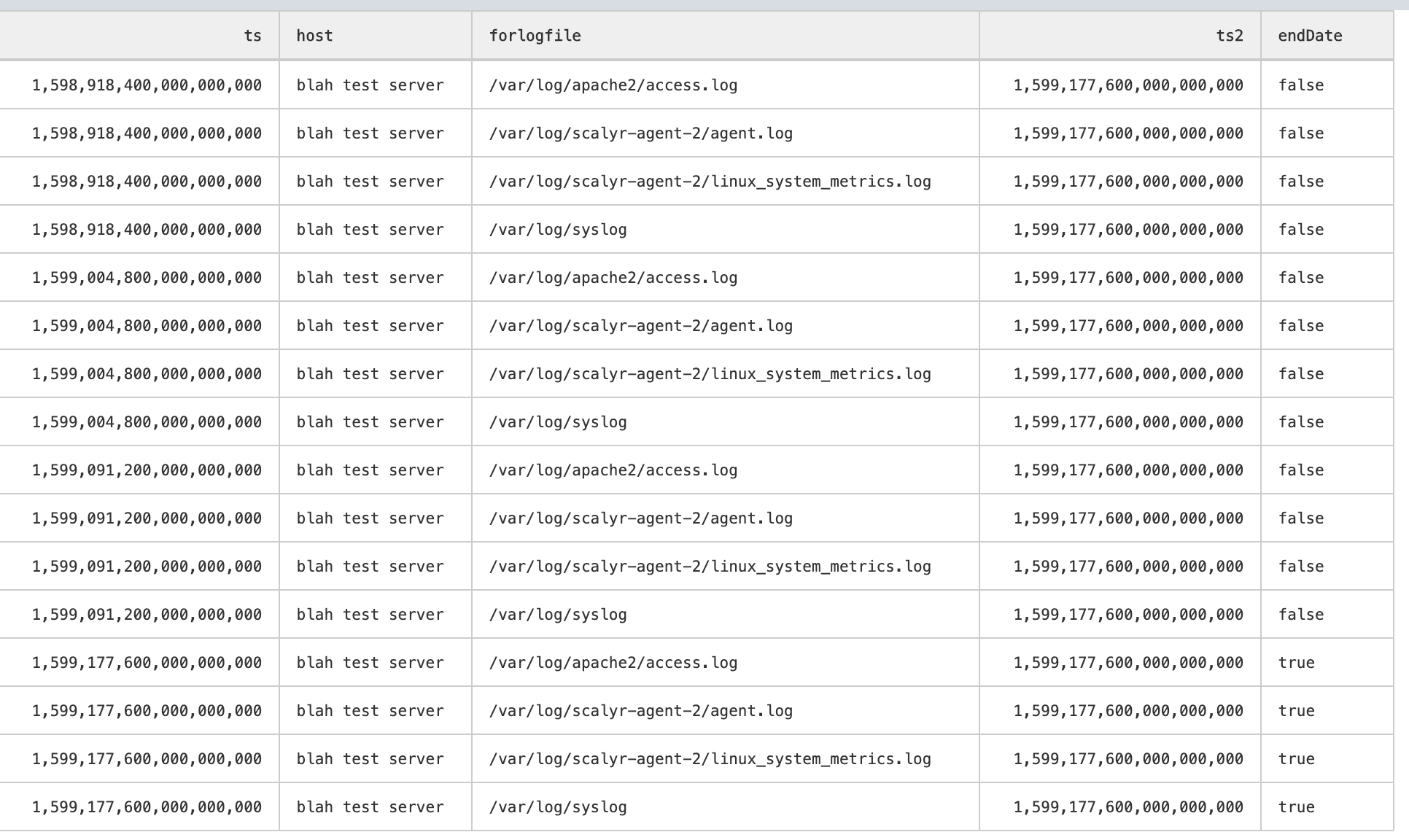Select agent.log path in the 1,599,004,800 row
The width and height of the screenshot is (1409, 840).
pyautogui.click(x=640, y=326)
